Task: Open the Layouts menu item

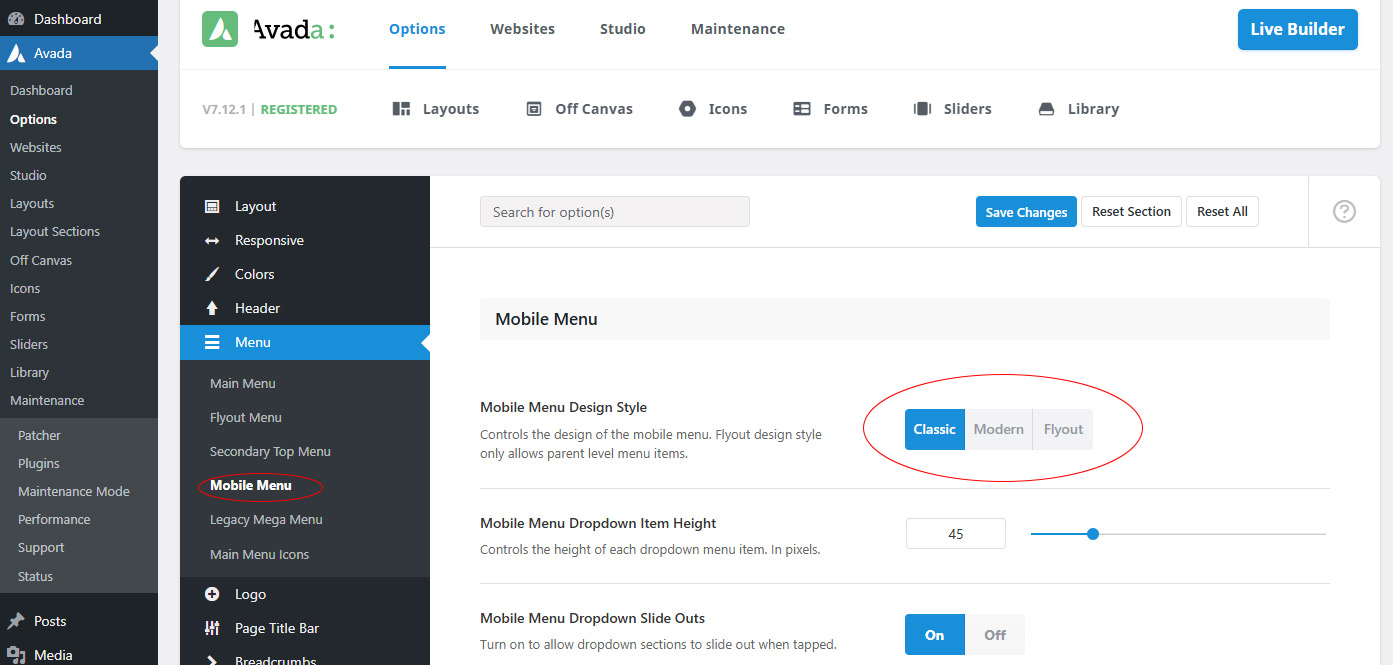Action: (436, 109)
